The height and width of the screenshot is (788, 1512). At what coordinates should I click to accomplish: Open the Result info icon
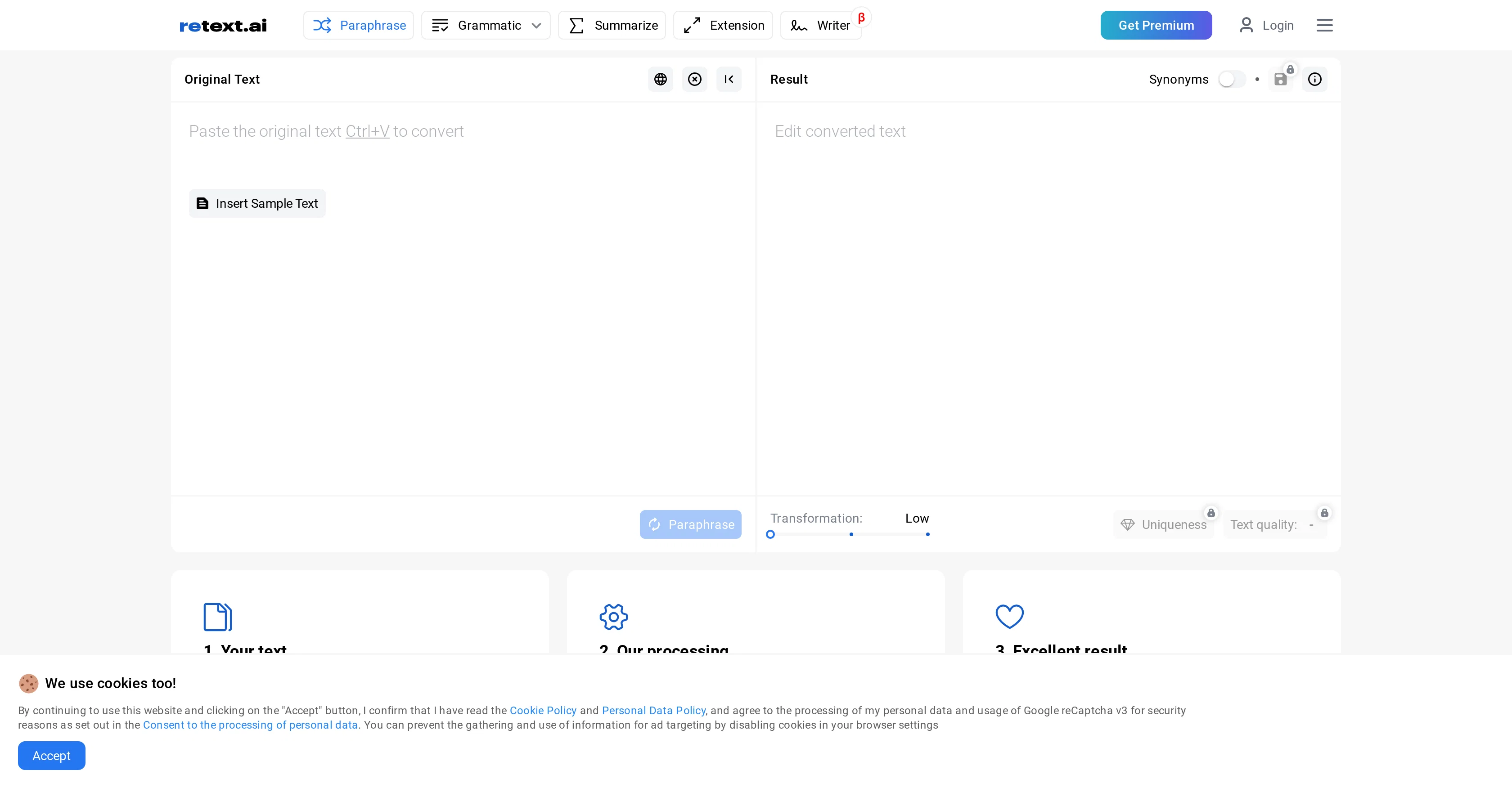click(x=1314, y=79)
